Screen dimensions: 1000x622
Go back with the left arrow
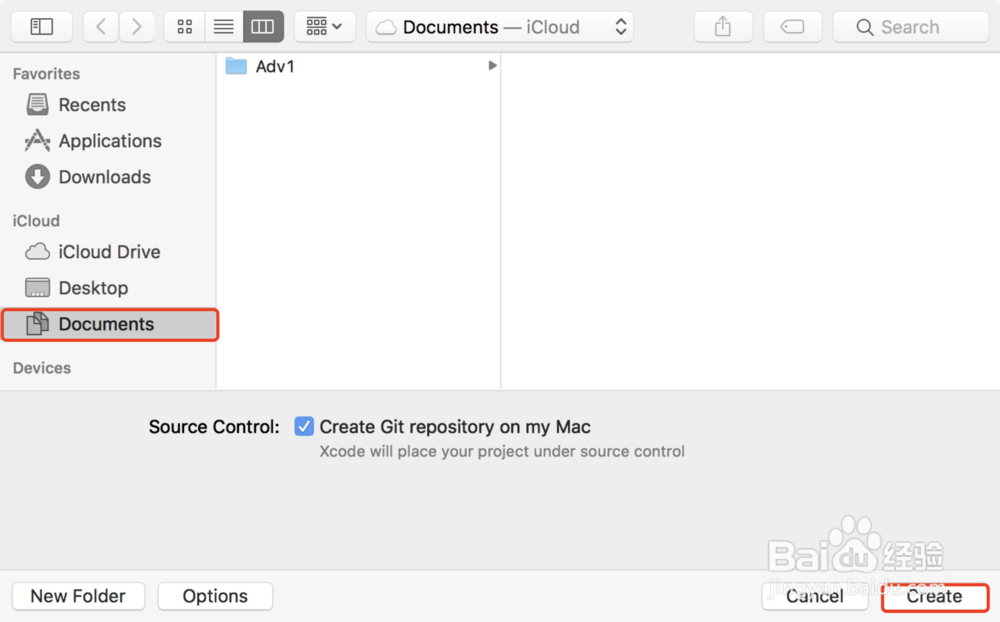(100, 27)
